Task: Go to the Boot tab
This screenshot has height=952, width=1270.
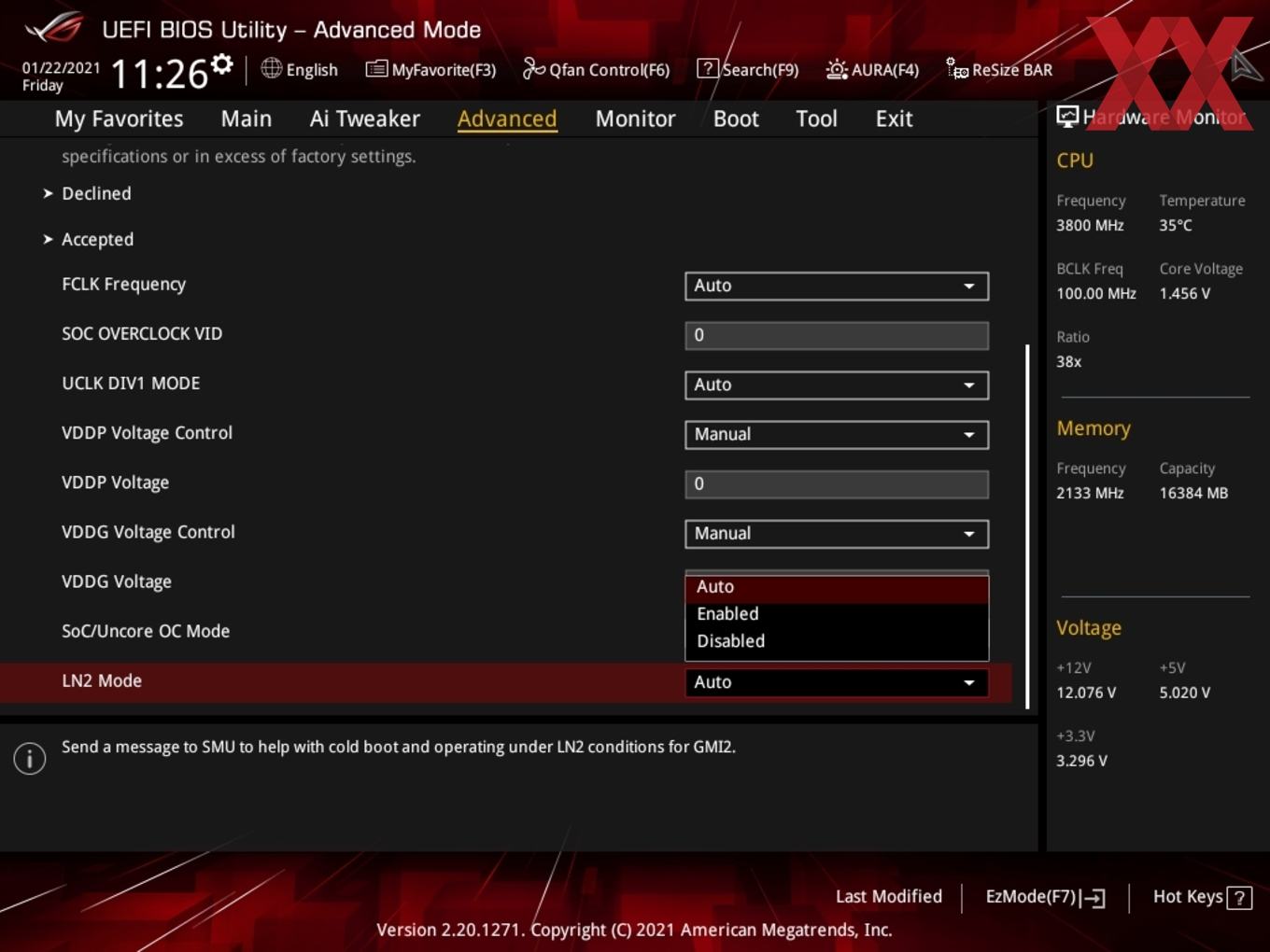Action: click(736, 119)
